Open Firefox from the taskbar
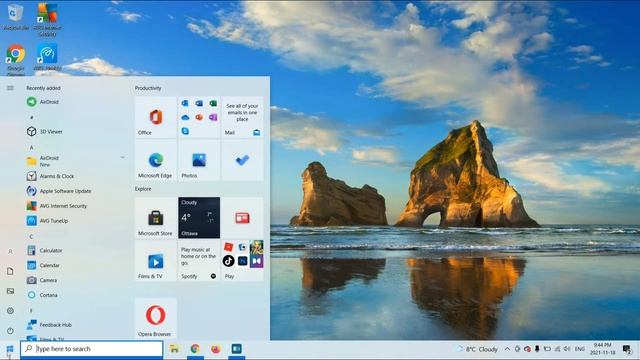The image size is (640, 360). [216, 349]
